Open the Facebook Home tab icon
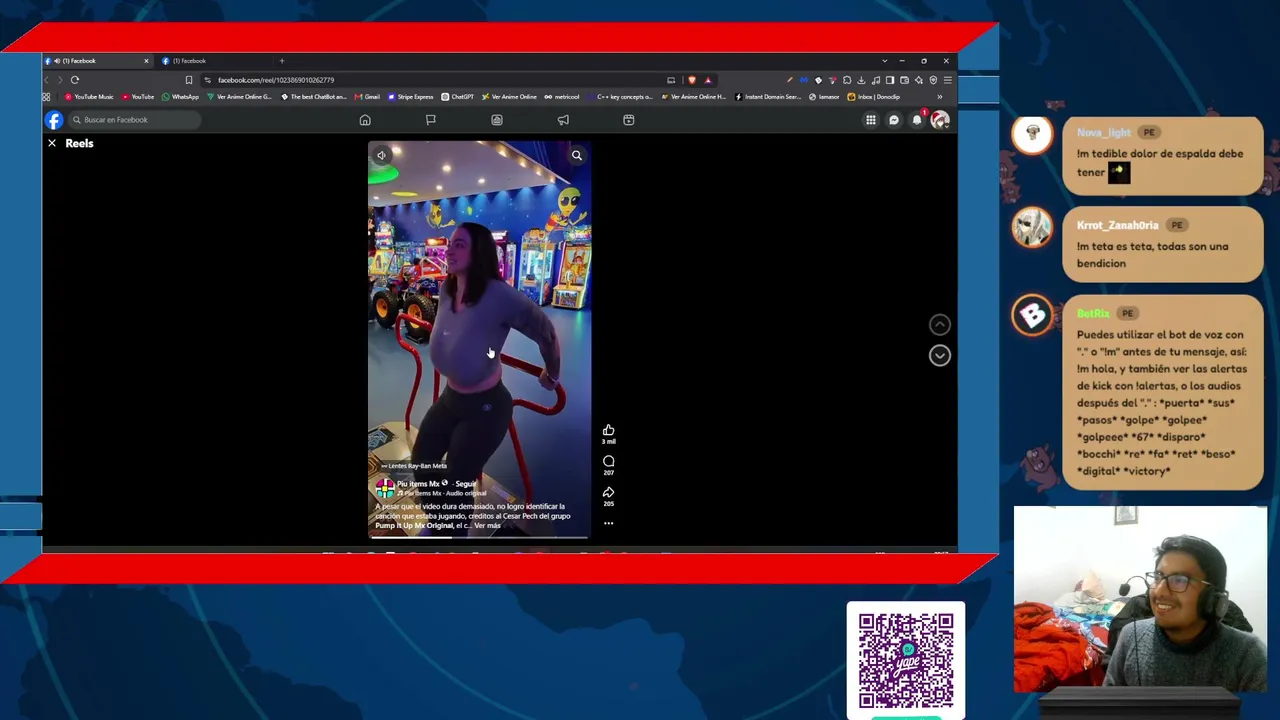Screen dimensions: 1280x720 tap(365, 120)
